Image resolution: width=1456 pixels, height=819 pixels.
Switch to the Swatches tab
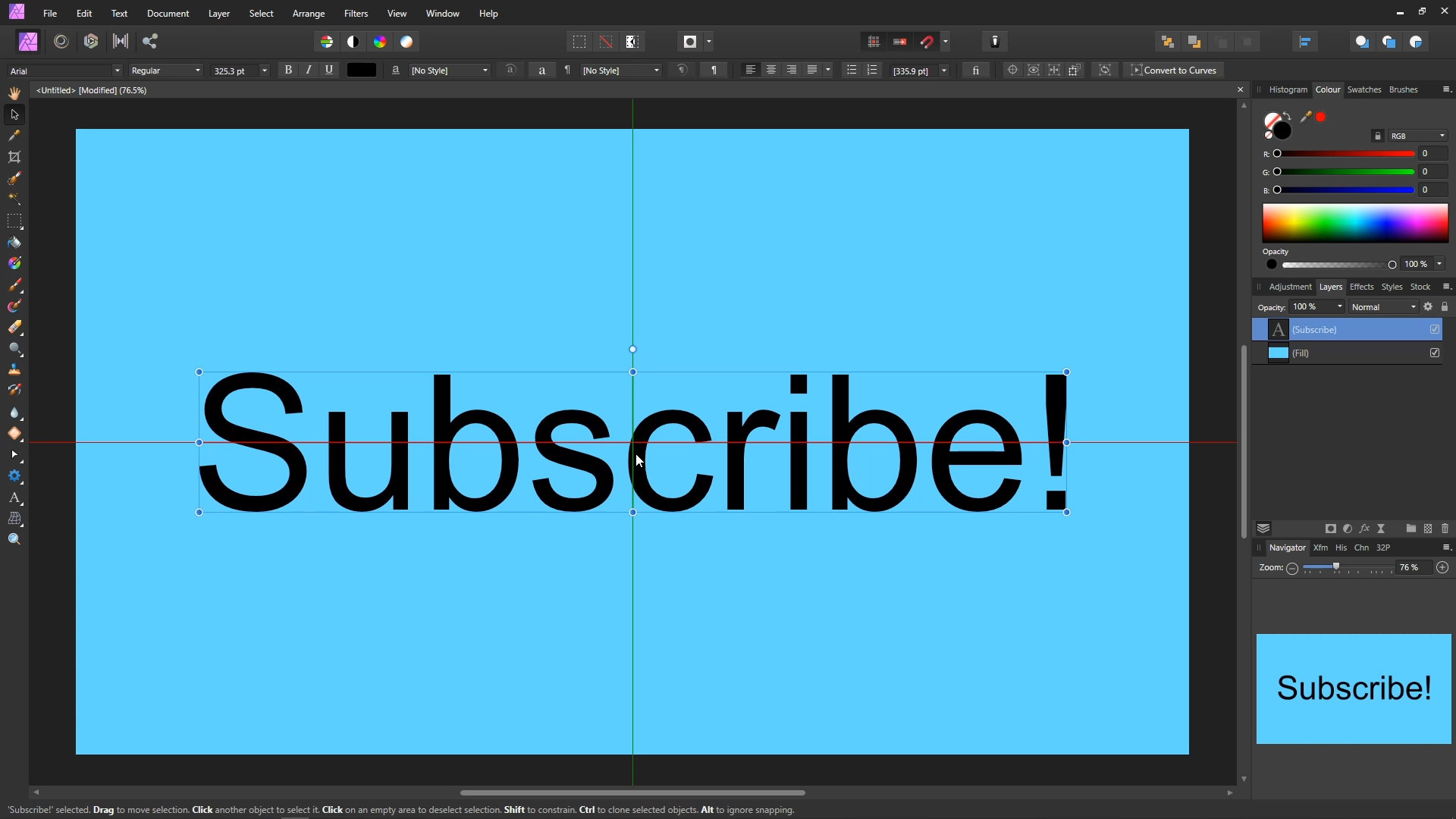click(1364, 89)
